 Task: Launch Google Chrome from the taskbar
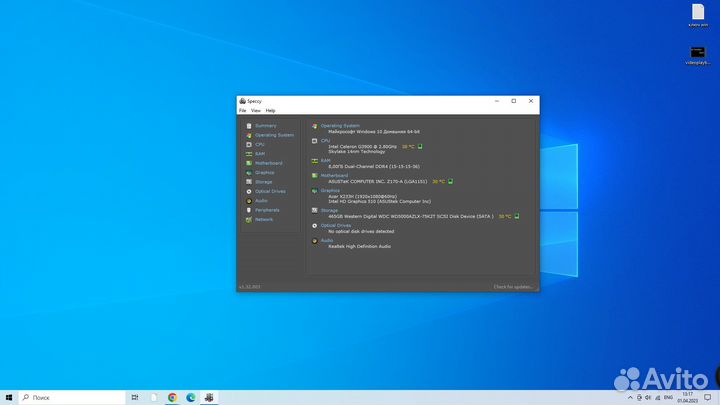click(x=172, y=398)
